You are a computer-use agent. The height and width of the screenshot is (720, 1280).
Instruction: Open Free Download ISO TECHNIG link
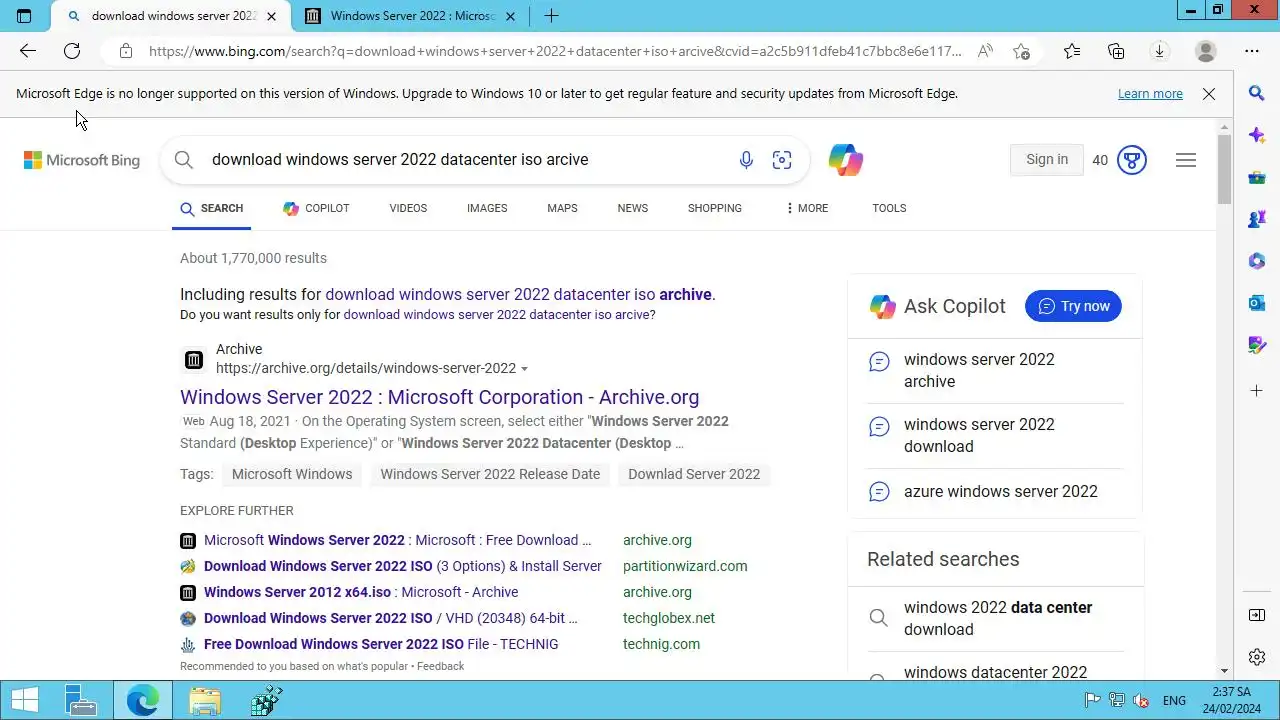click(x=381, y=644)
